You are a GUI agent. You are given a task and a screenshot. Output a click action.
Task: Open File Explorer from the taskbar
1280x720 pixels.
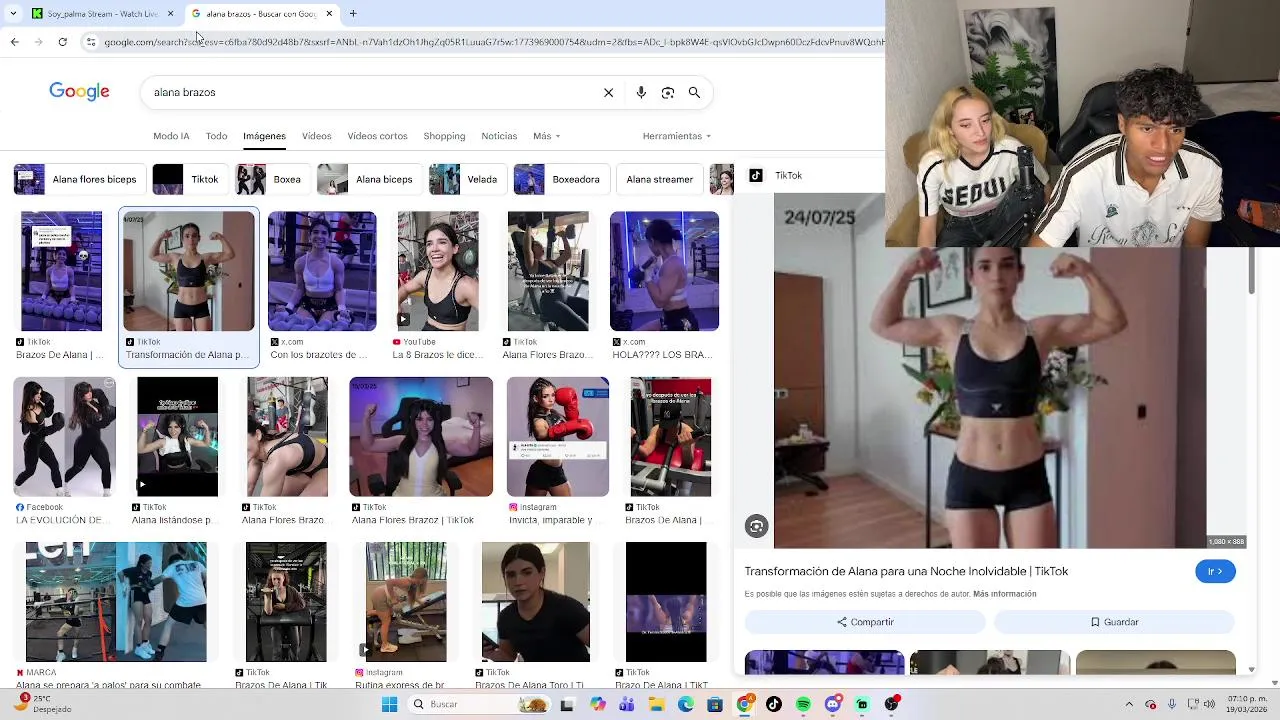[656, 704]
